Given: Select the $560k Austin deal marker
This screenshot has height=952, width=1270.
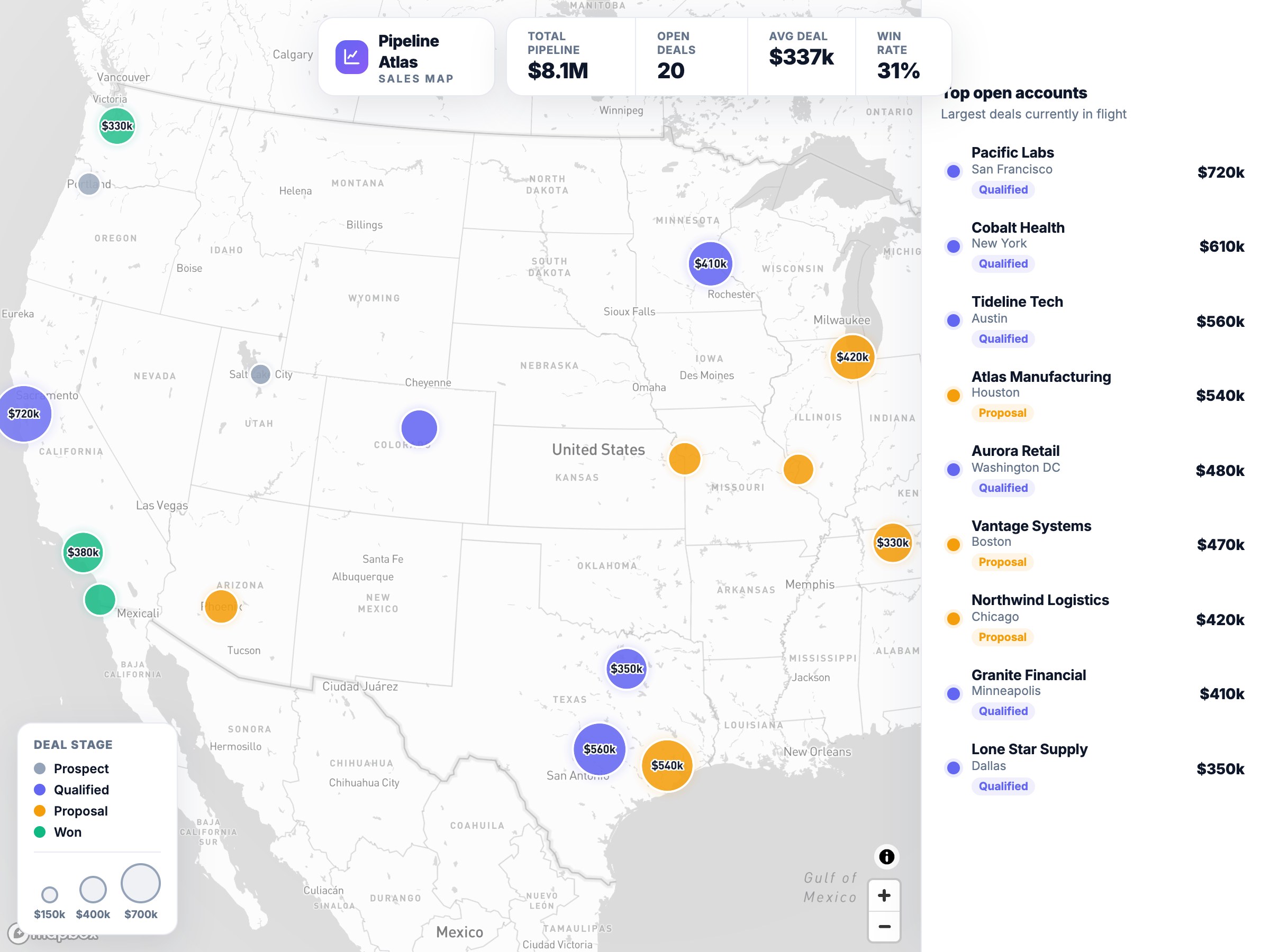Looking at the screenshot, I should coord(600,749).
